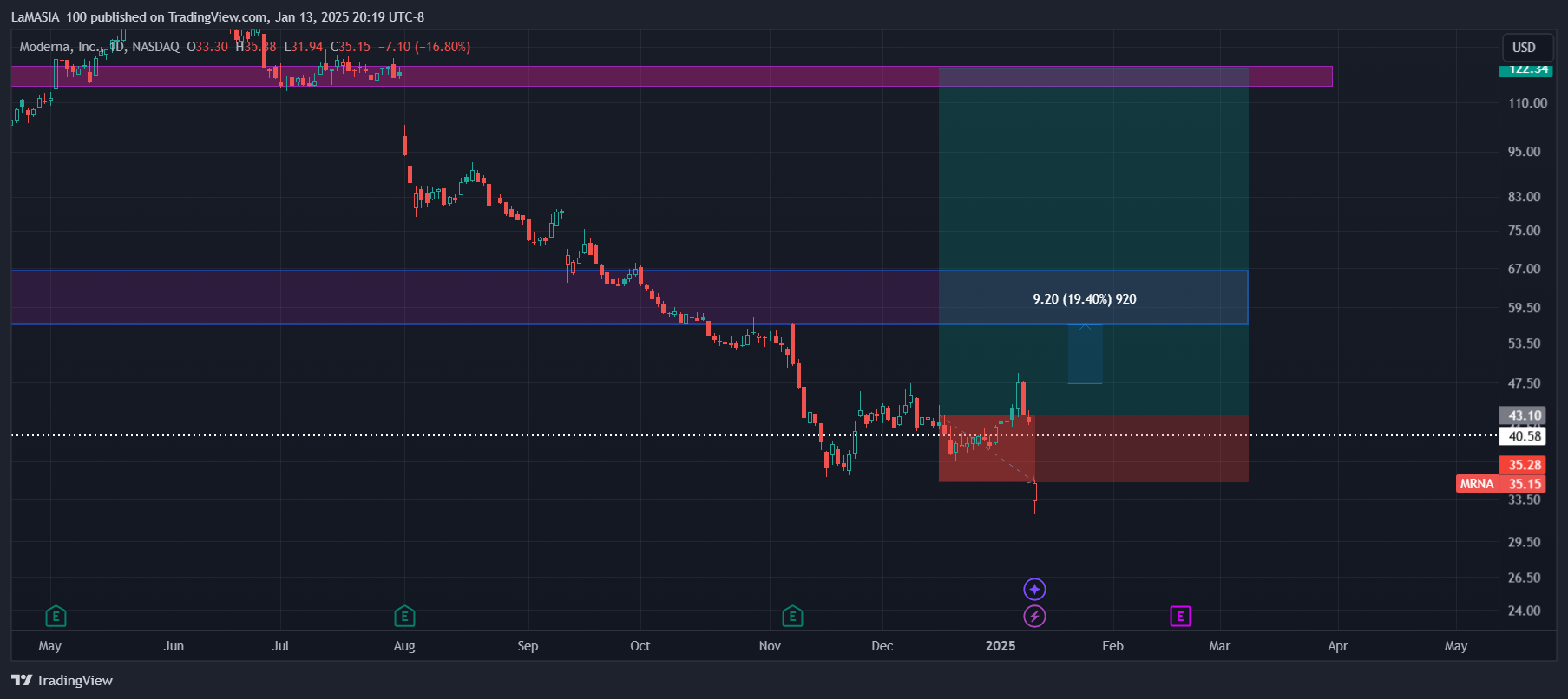The height and width of the screenshot is (699, 1568).
Task: Click the 67.00 price axis label
Action: point(1525,269)
